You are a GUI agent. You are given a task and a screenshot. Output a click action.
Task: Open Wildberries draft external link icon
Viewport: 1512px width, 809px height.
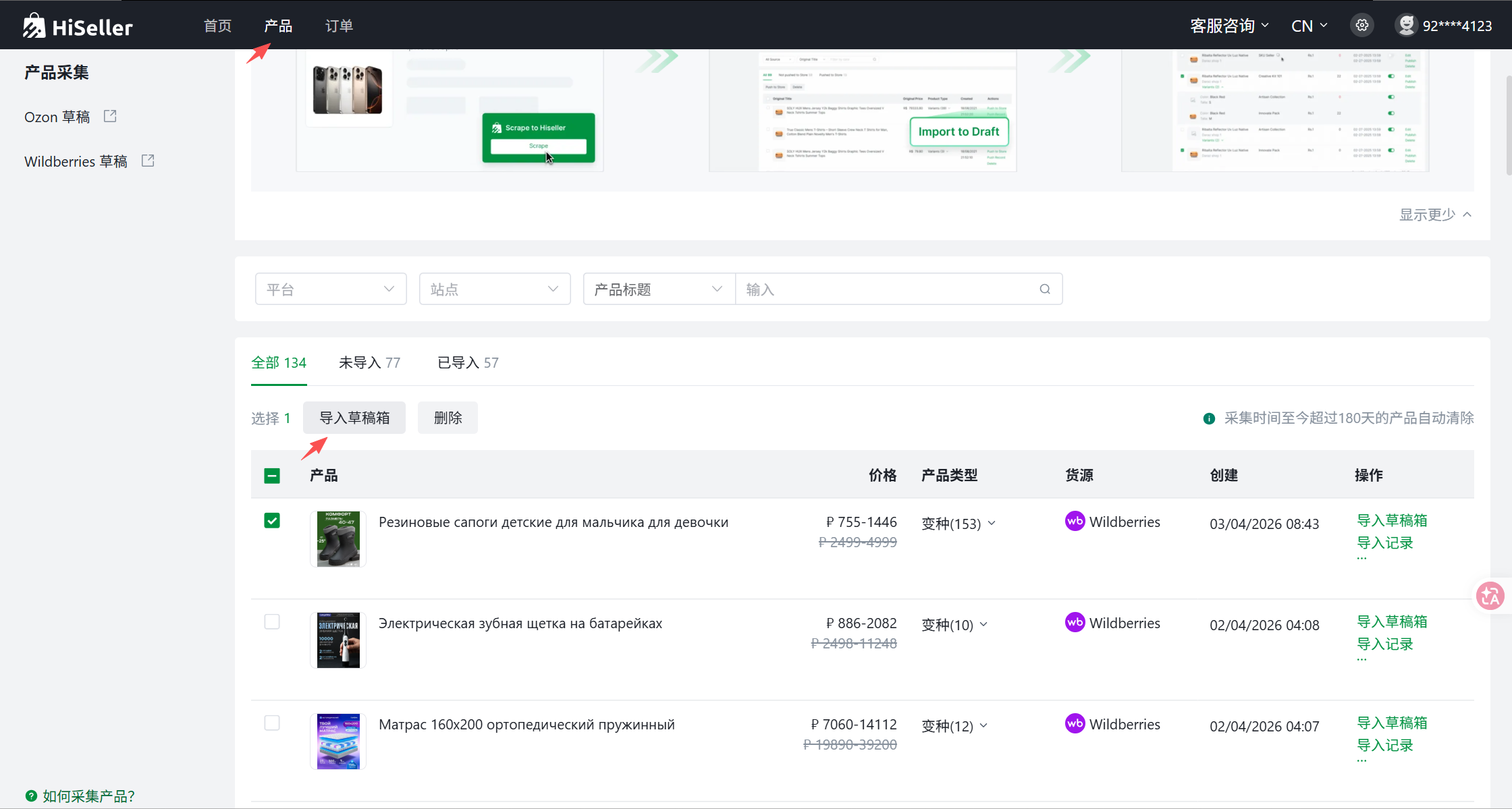148,161
